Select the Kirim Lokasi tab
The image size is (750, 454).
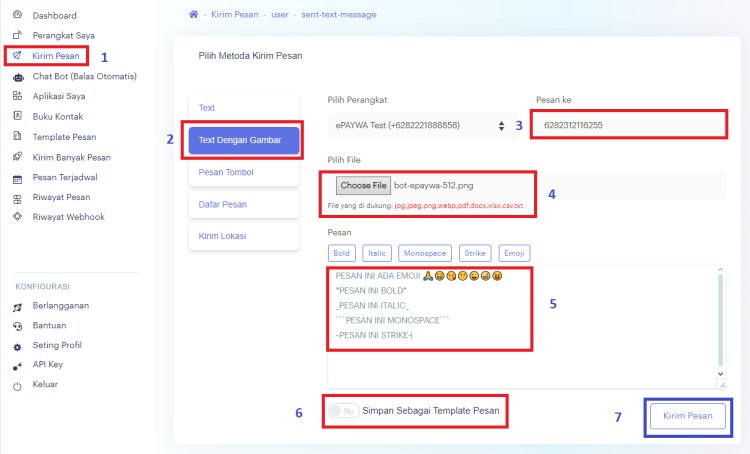click(244, 236)
